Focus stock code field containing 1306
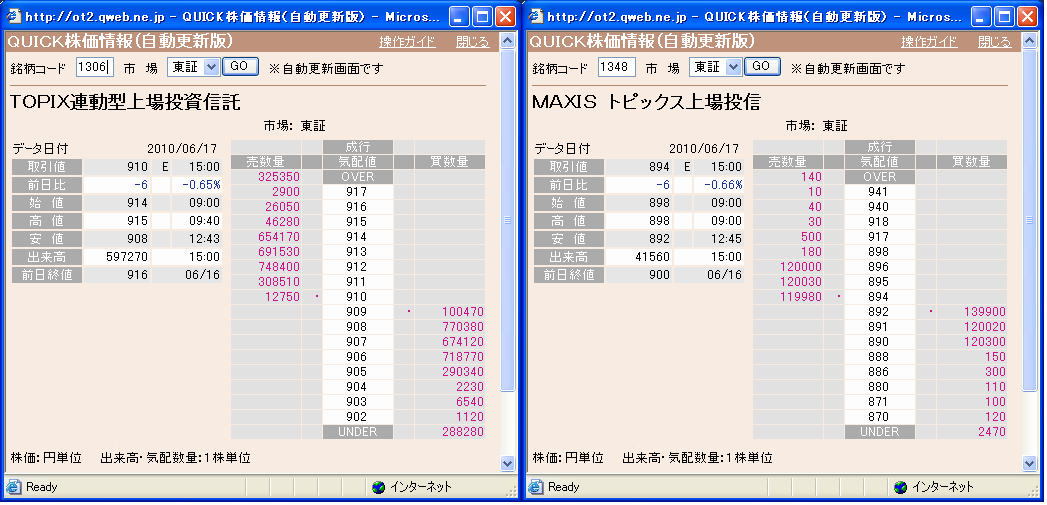The width and height of the screenshot is (1047, 505). 95,67
